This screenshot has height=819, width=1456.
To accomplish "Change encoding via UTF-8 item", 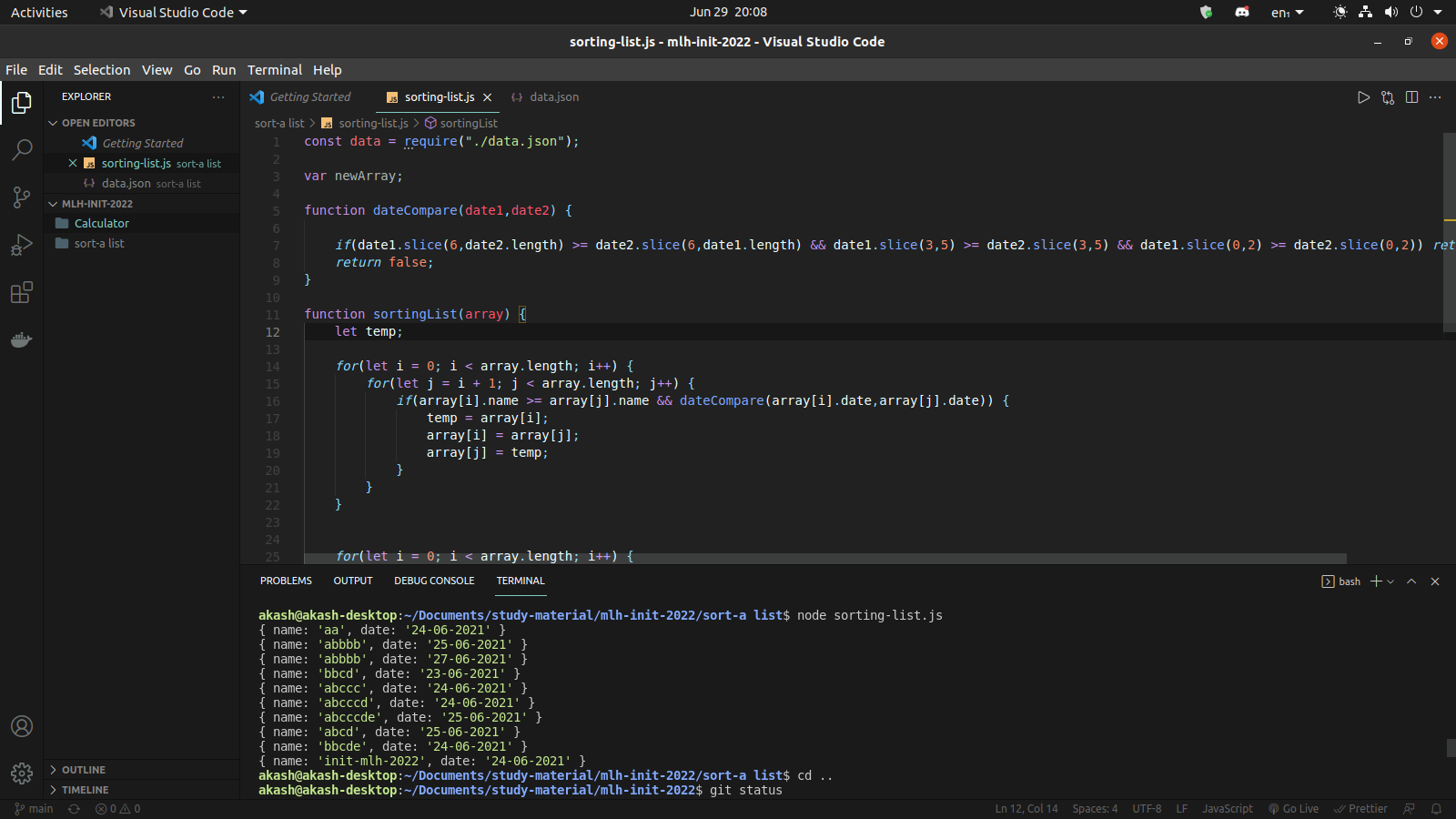I will click(x=1147, y=809).
